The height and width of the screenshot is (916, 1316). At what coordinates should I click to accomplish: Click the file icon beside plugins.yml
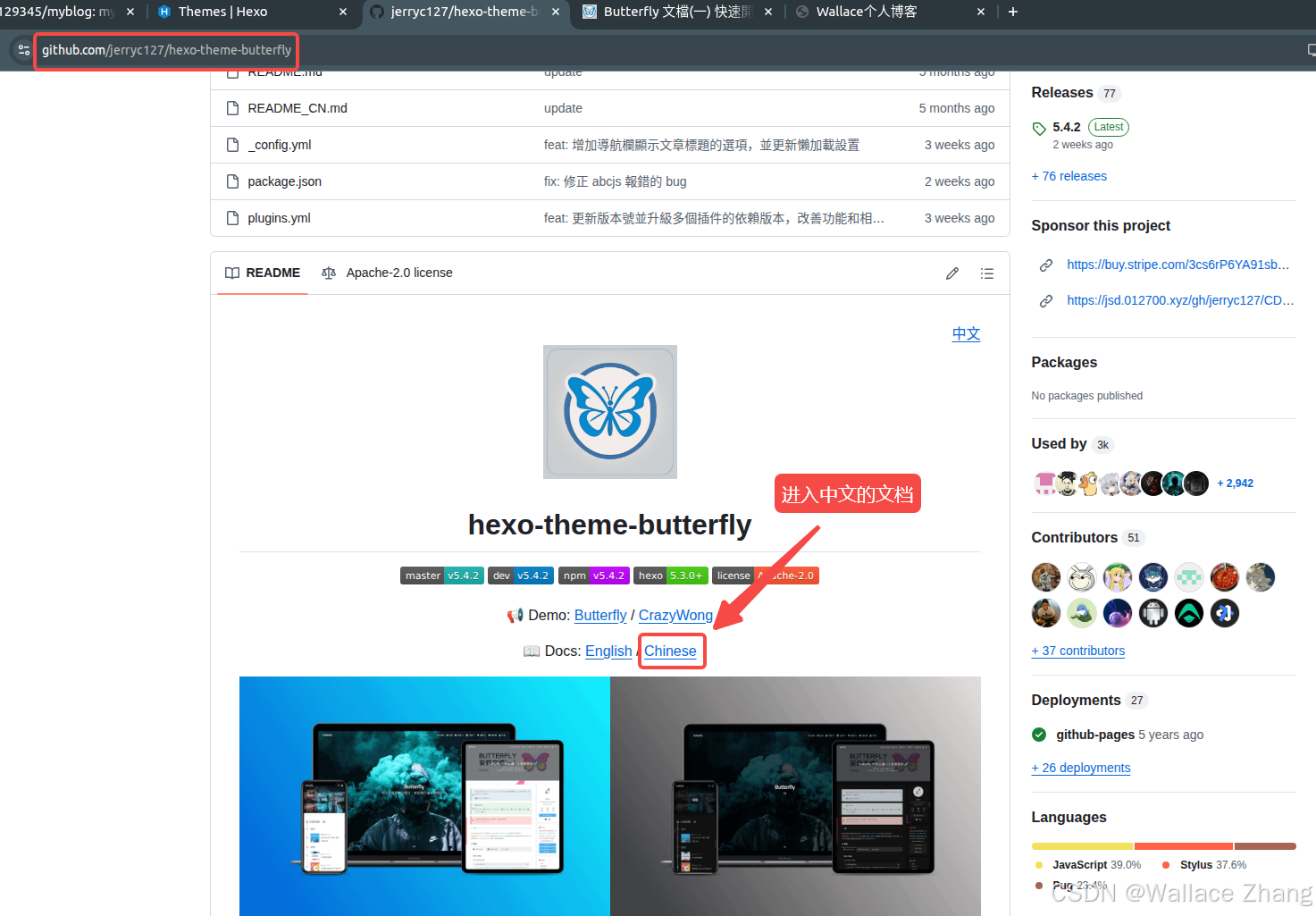[x=232, y=218]
